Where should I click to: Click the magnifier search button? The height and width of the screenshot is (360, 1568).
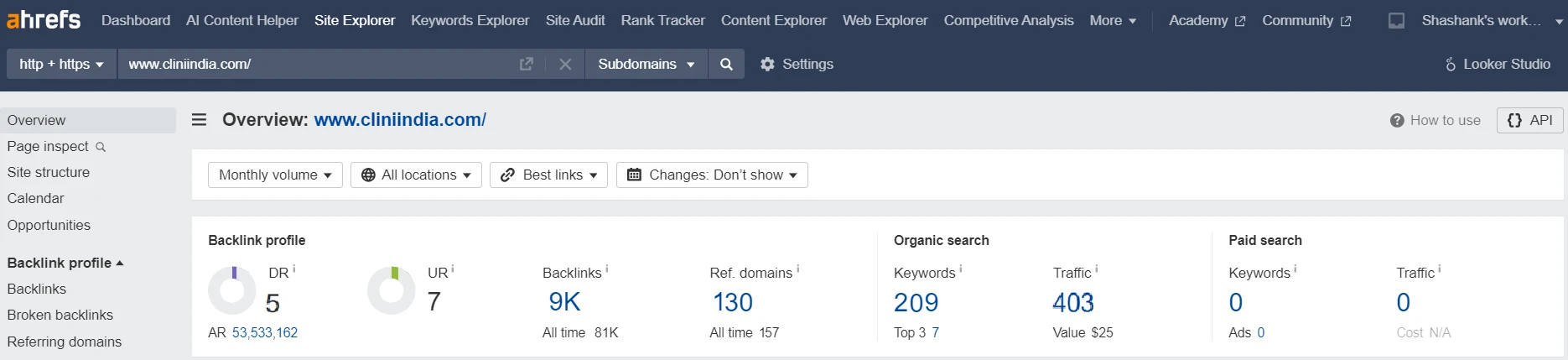pyautogui.click(x=726, y=64)
